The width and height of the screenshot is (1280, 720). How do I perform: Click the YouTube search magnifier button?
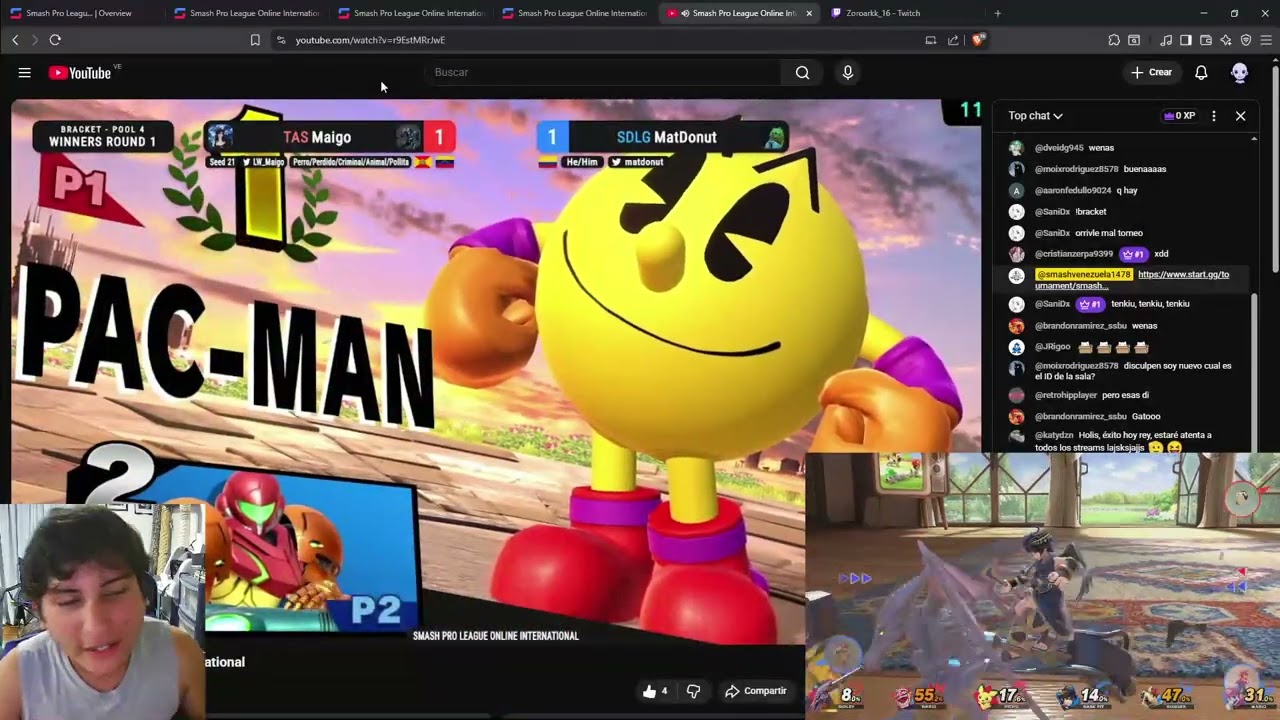click(802, 72)
